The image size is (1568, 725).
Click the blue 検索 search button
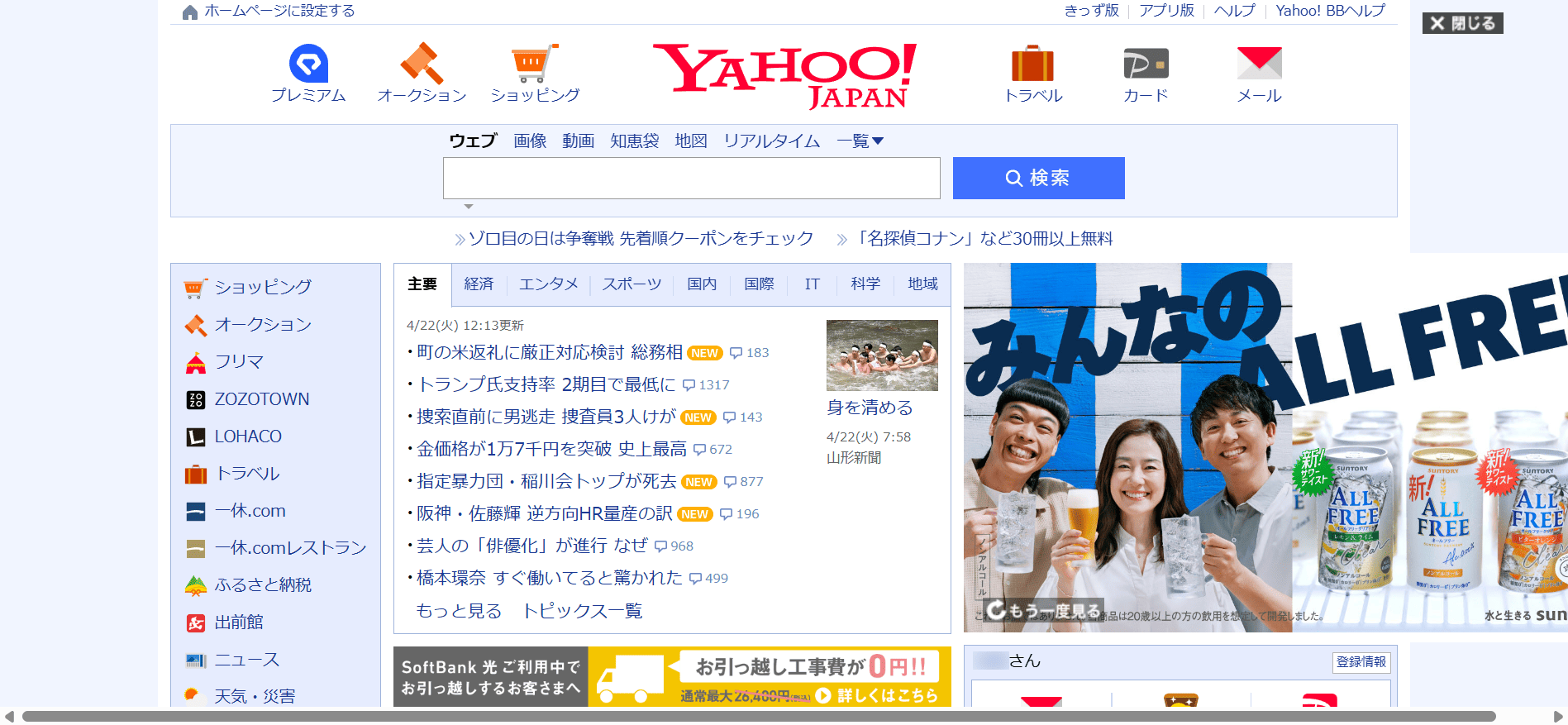click(x=1038, y=178)
